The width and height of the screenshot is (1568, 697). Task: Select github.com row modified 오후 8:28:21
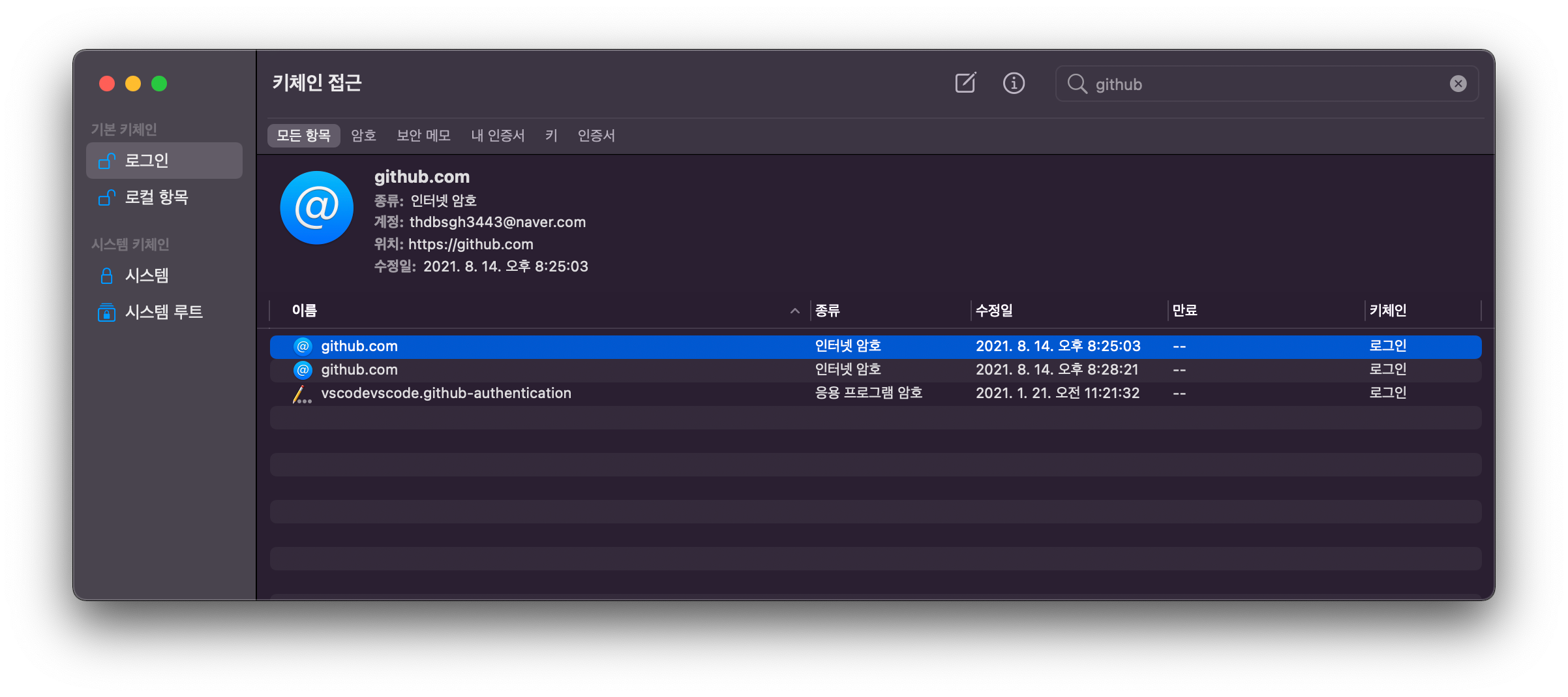tap(875, 370)
